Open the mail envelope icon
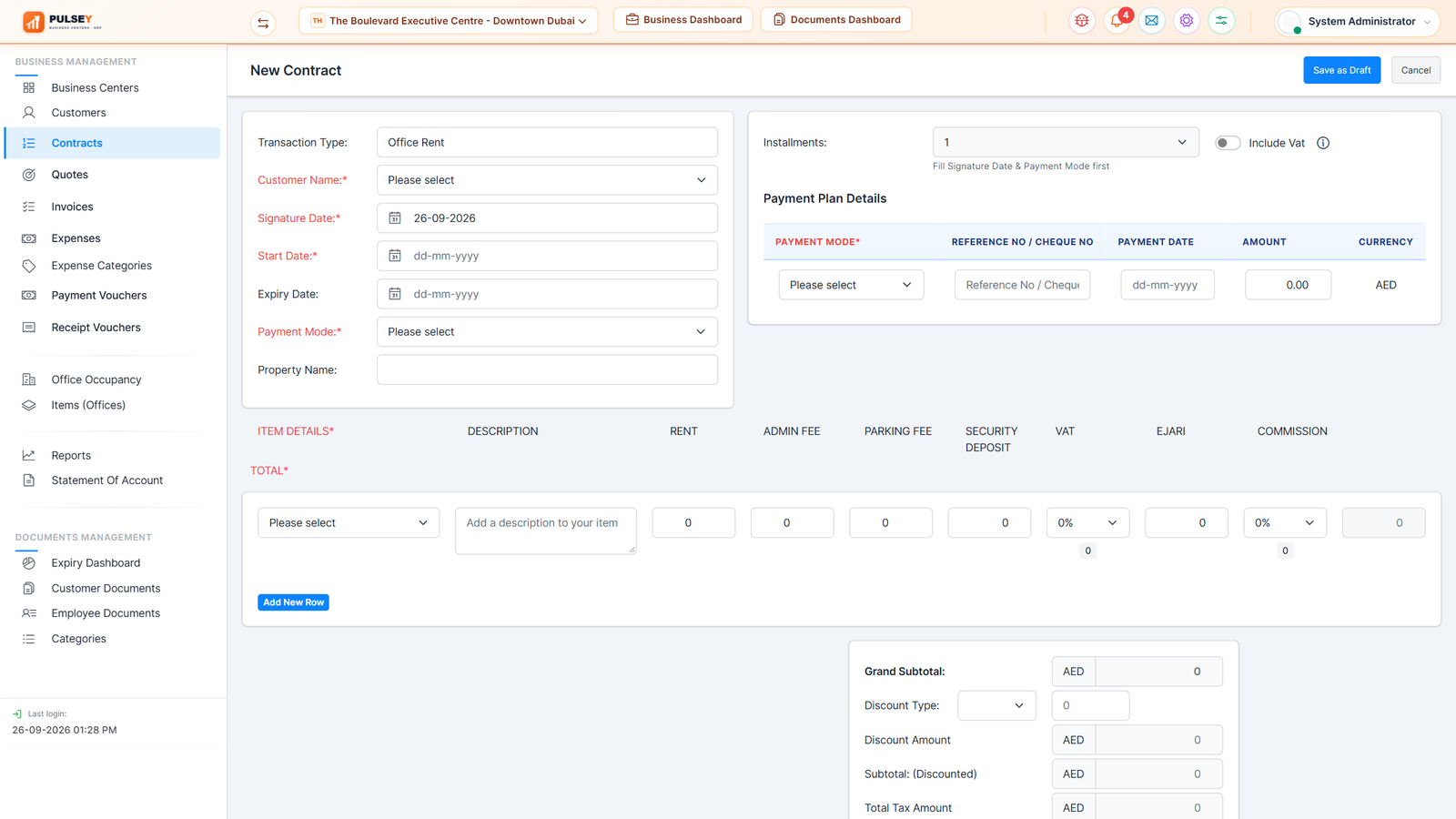1456x819 pixels. tap(1151, 21)
